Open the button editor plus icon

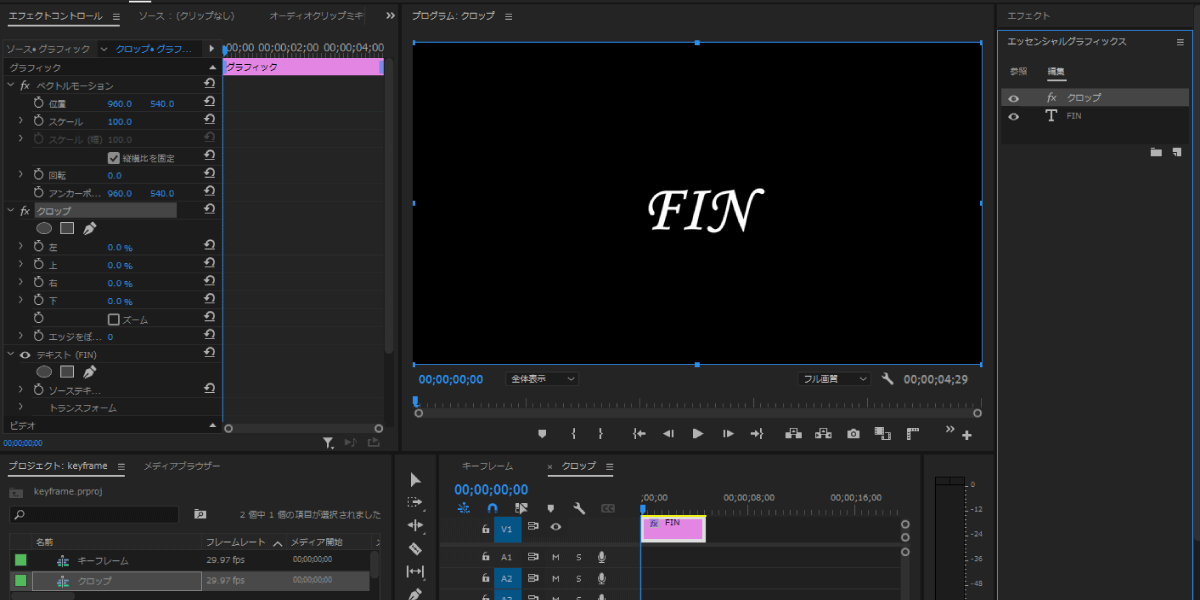[967, 436]
